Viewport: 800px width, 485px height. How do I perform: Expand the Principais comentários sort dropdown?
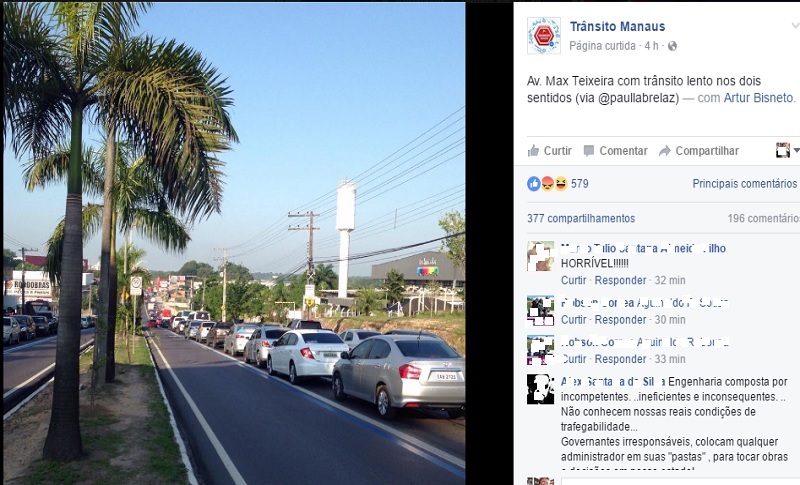[x=744, y=184]
